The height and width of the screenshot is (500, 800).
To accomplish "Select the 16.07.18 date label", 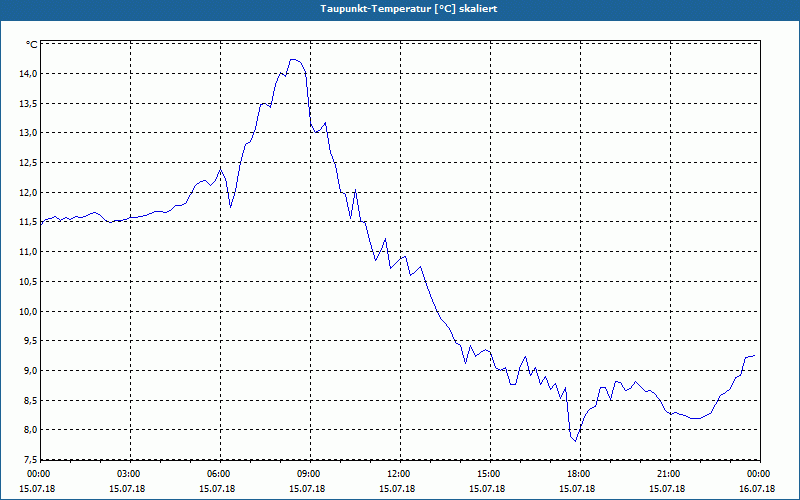I will 757,489.
